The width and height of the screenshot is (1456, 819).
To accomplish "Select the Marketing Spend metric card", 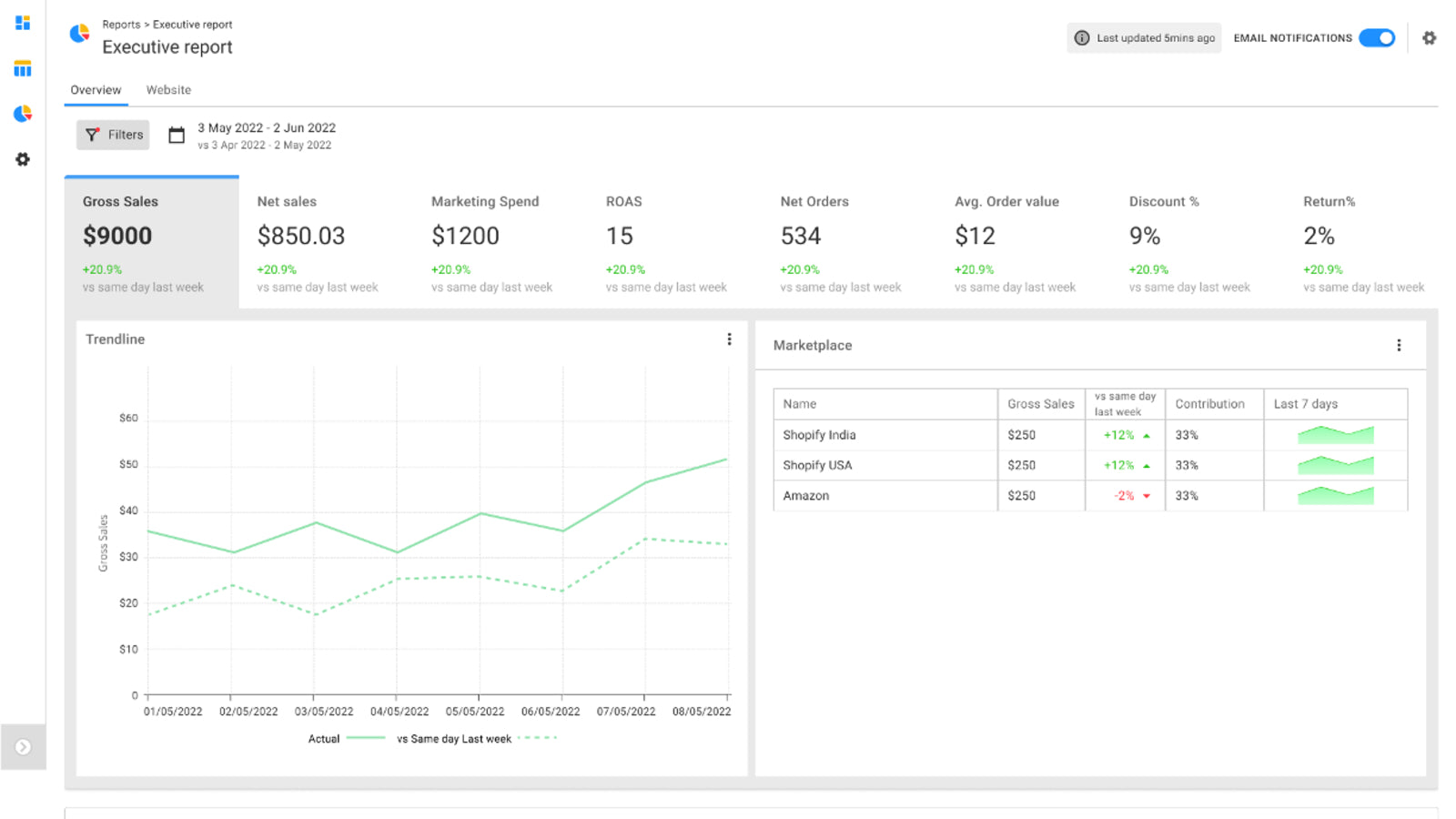I will click(500, 243).
